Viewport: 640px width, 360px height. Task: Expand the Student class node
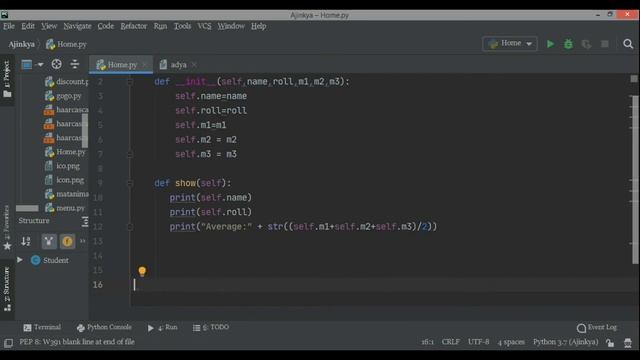tap(20, 260)
